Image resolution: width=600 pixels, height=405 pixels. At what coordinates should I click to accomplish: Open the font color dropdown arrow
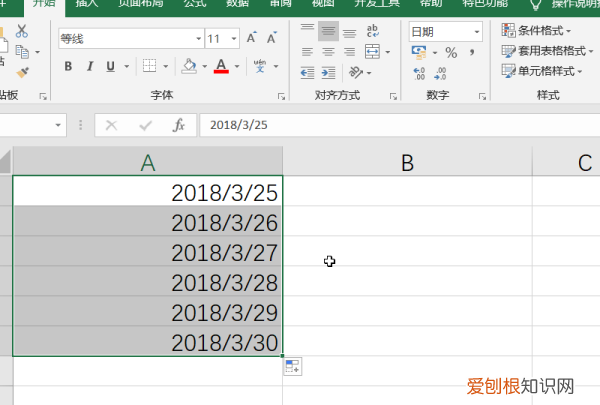pyautogui.click(x=237, y=66)
